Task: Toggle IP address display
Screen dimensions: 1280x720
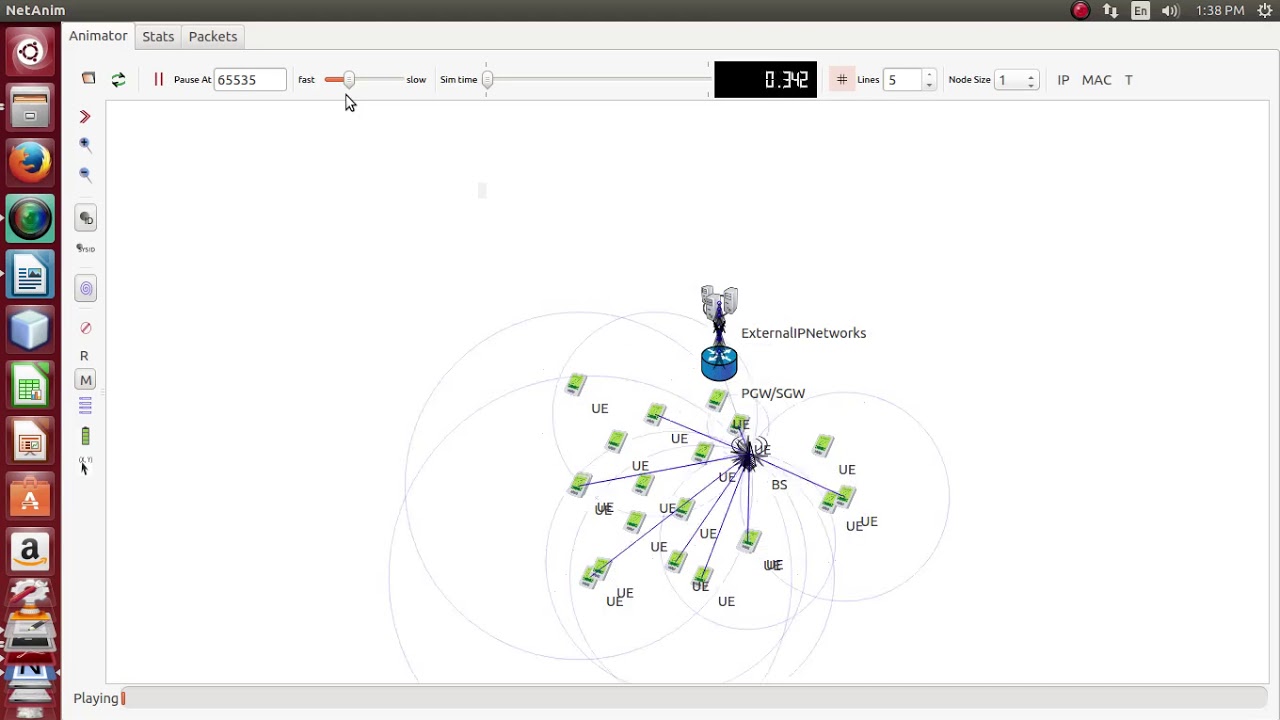Action: pyautogui.click(x=1063, y=80)
